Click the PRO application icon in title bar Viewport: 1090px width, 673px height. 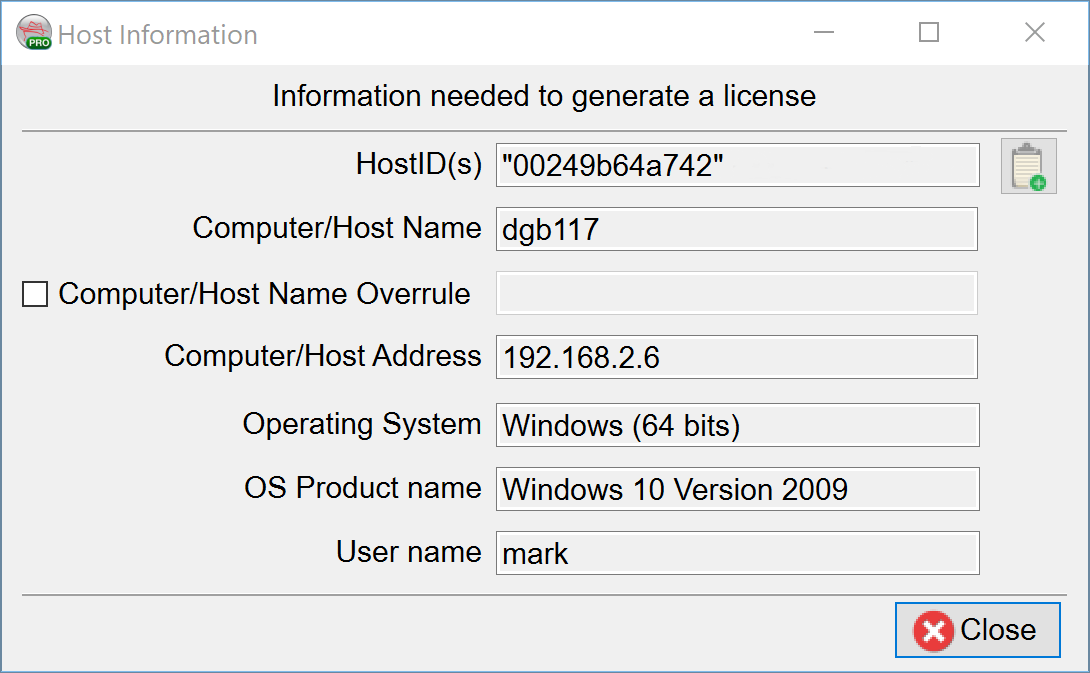[x=34, y=34]
